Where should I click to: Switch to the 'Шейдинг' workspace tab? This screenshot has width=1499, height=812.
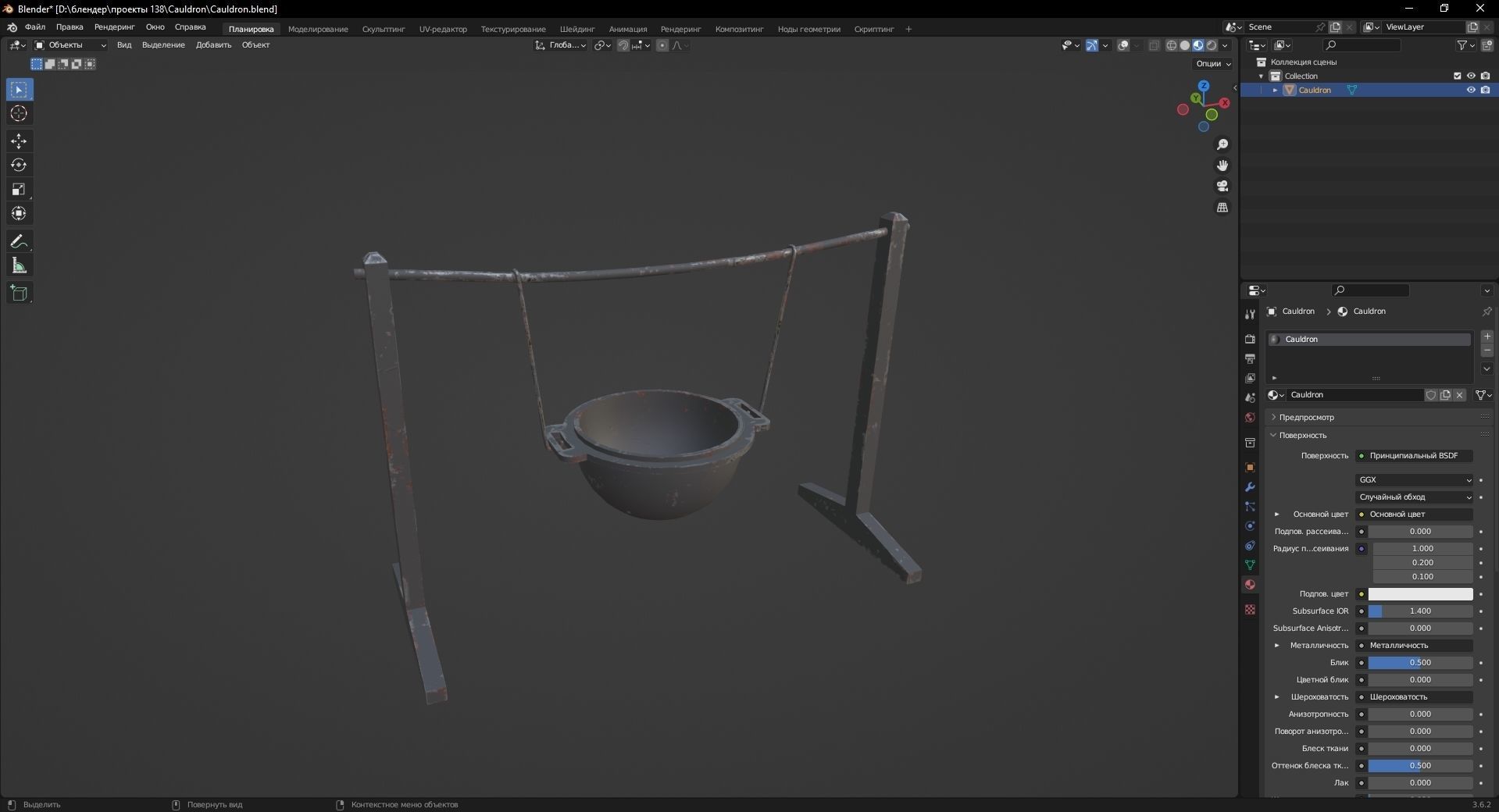[x=577, y=29]
